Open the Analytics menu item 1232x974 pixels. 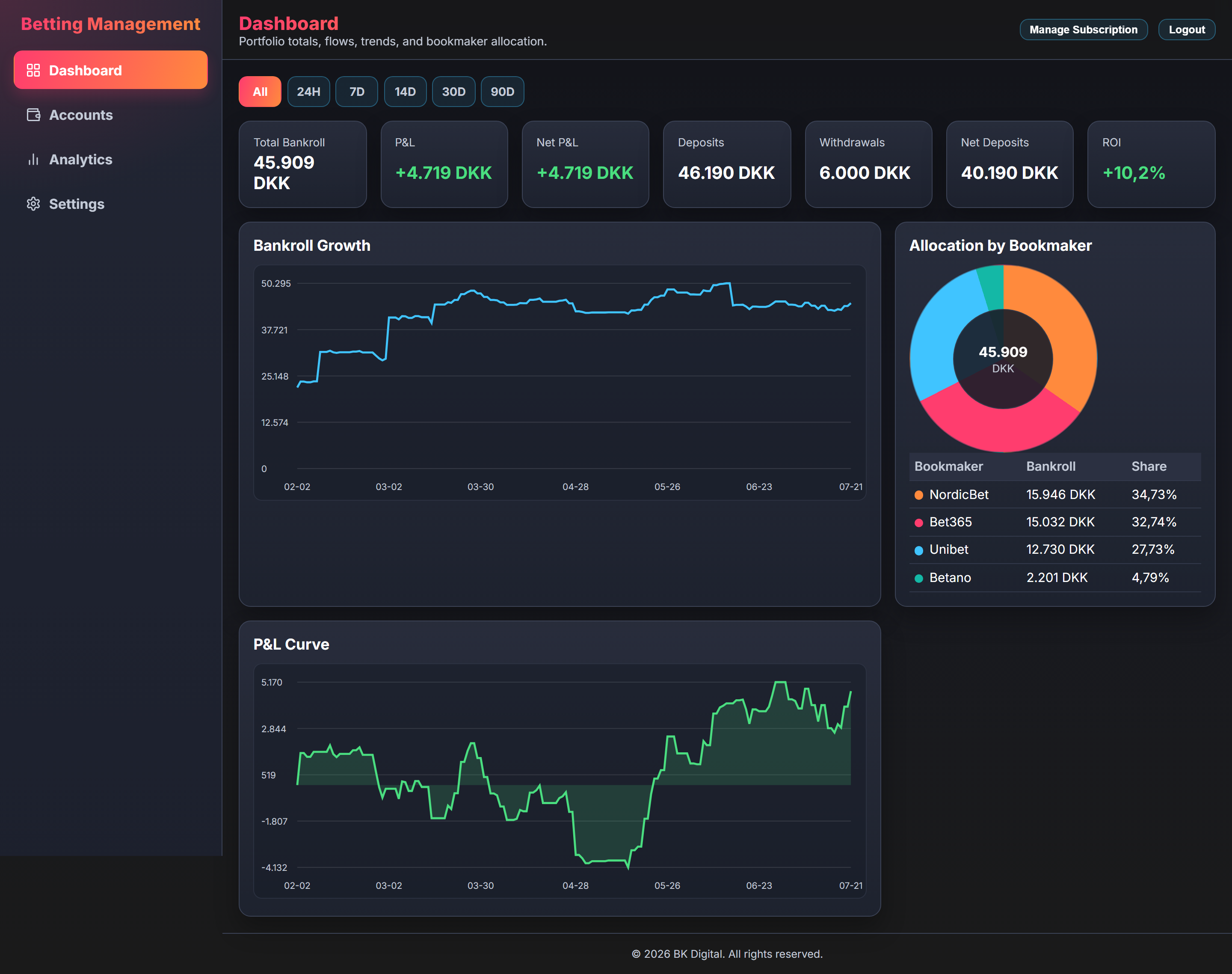coord(111,159)
